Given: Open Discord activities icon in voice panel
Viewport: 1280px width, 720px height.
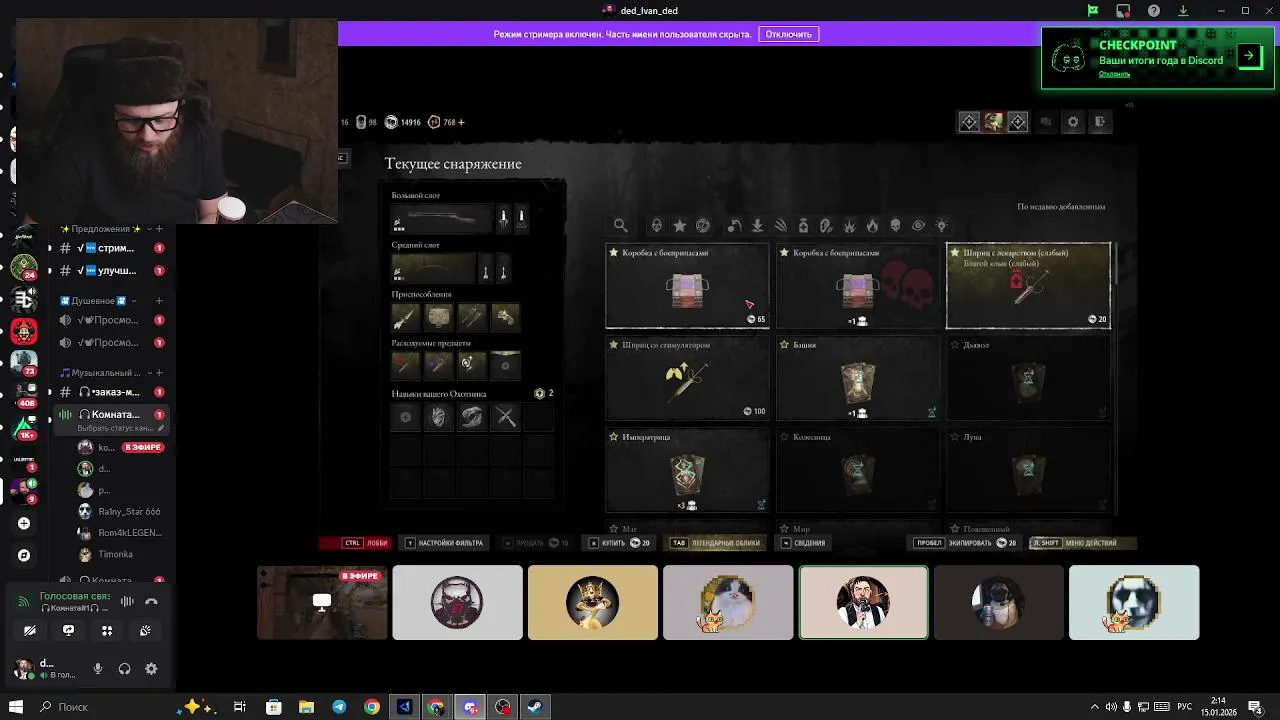Looking at the screenshot, I should (107, 631).
